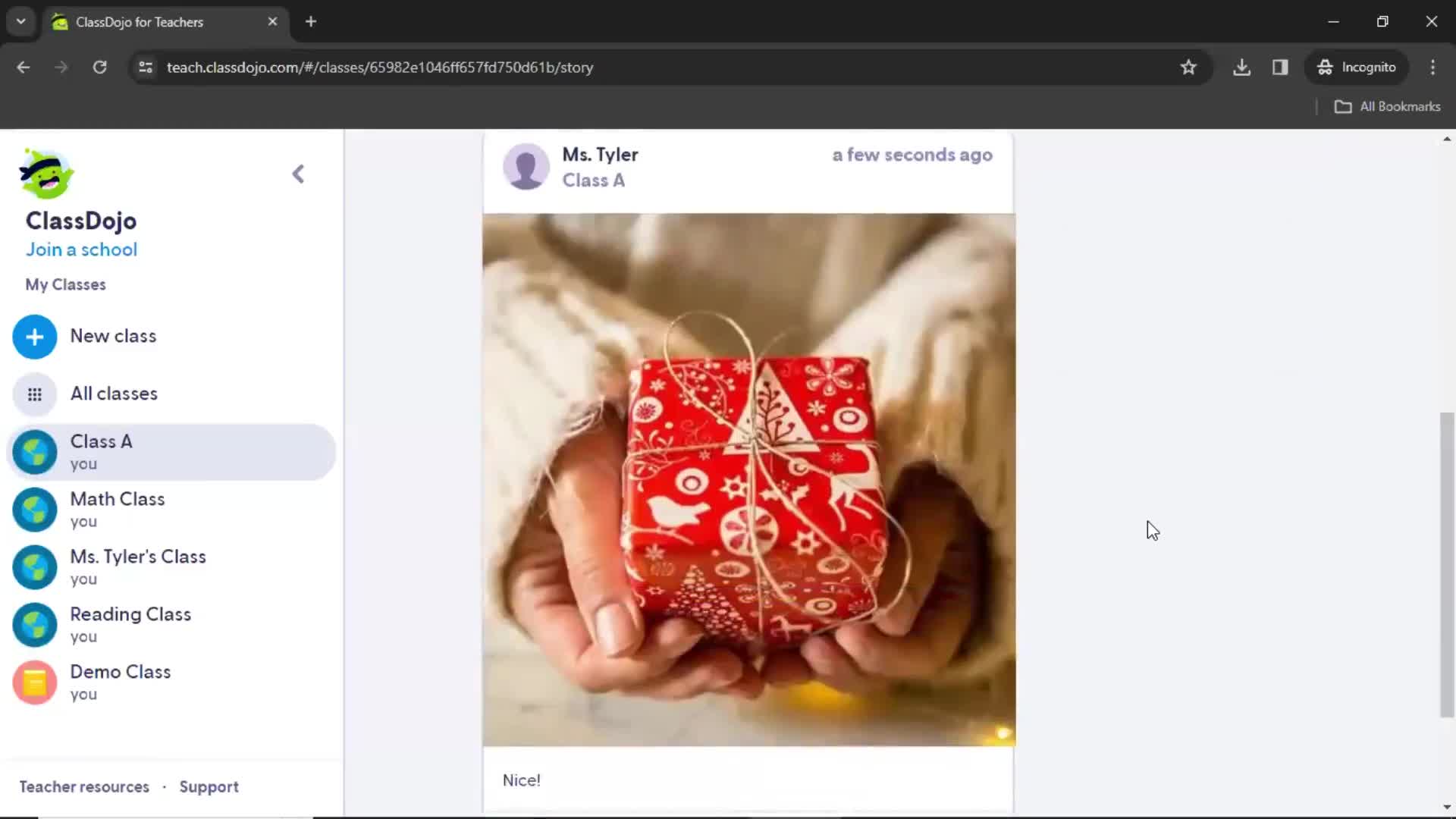Click the back navigation chevron
The height and width of the screenshot is (819, 1456).
298,173
